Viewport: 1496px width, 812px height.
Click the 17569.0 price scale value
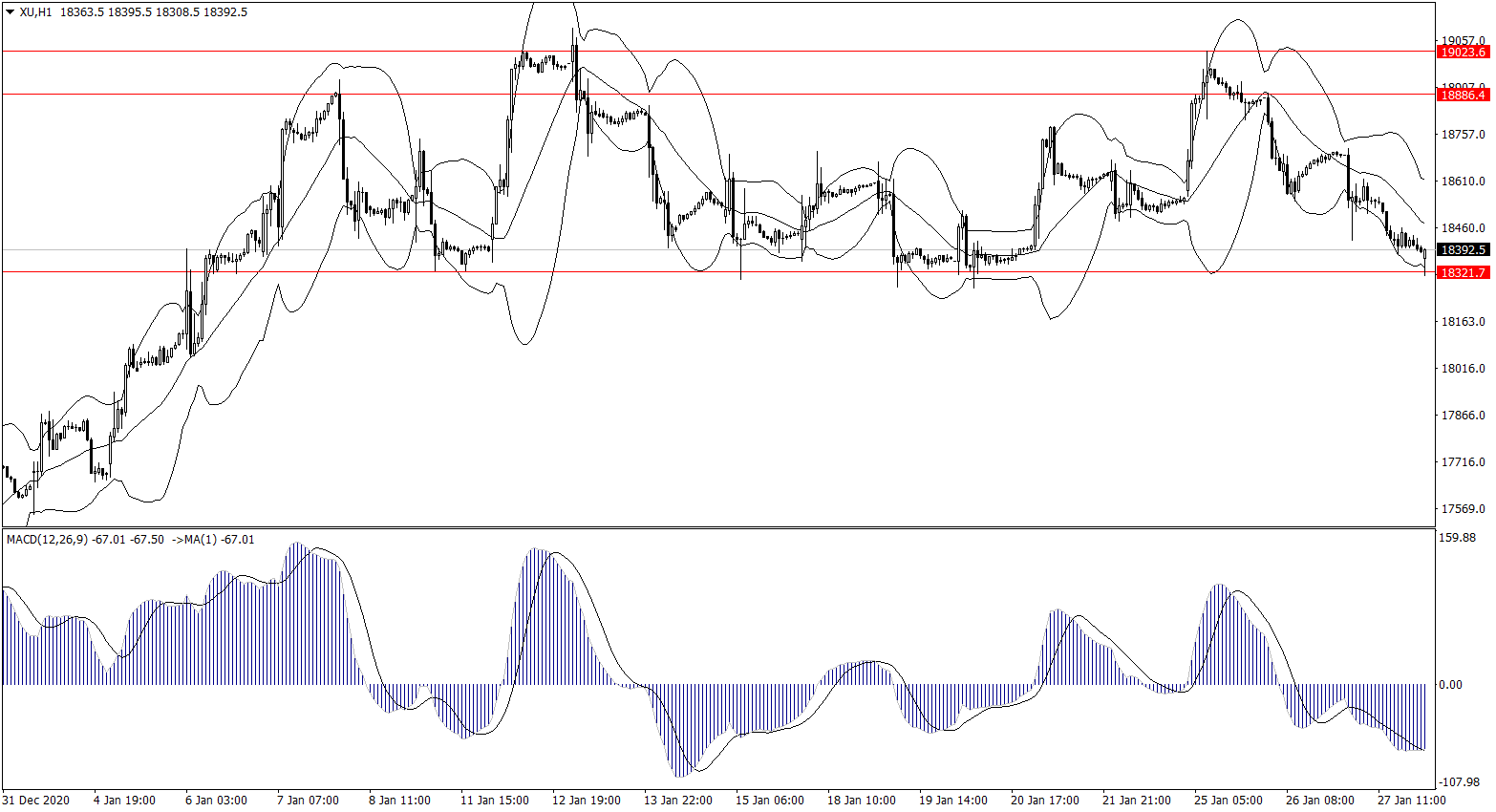[1463, 509]
